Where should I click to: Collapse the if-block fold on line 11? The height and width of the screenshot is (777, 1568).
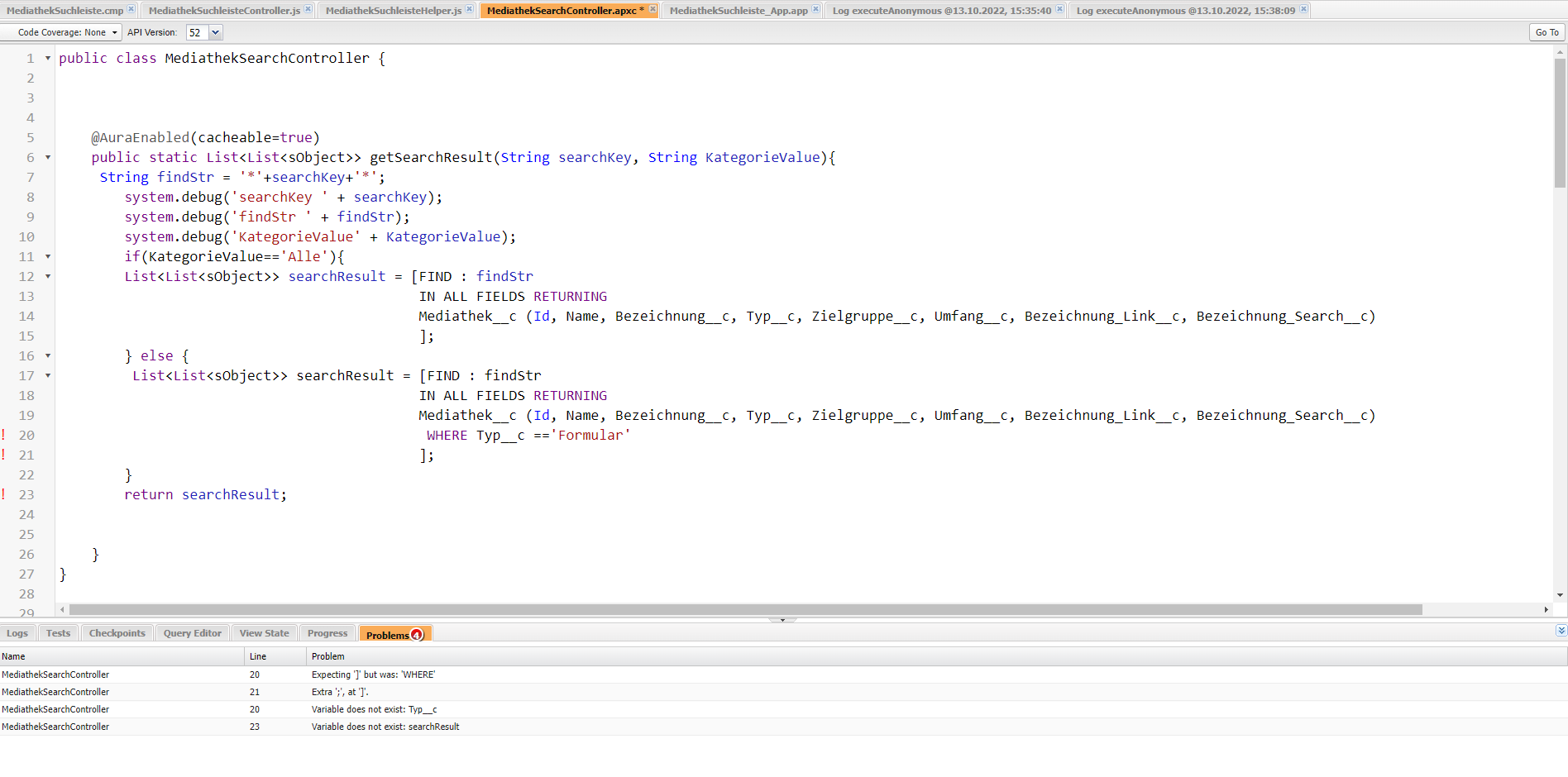[47, 256]
